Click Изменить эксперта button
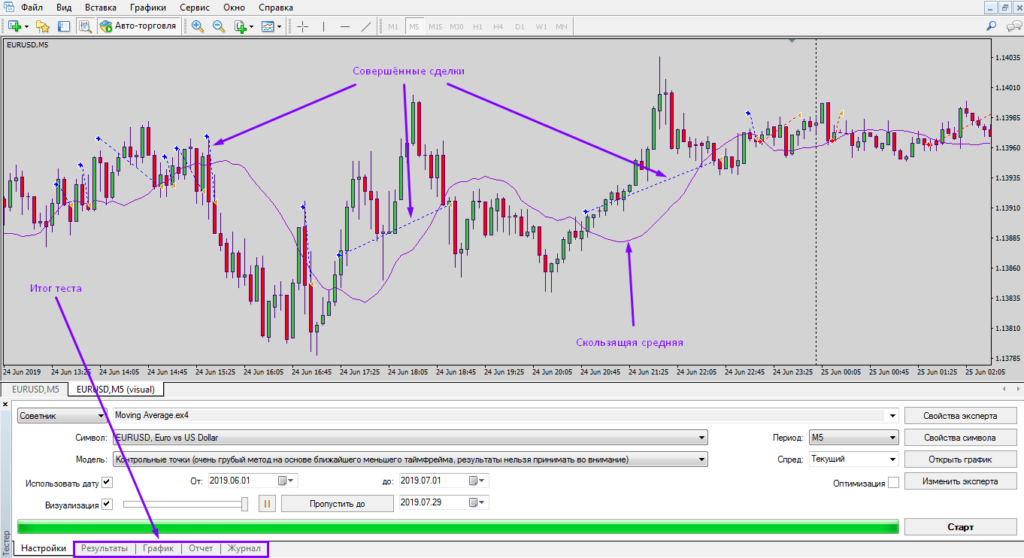 (x=960, y=481)
